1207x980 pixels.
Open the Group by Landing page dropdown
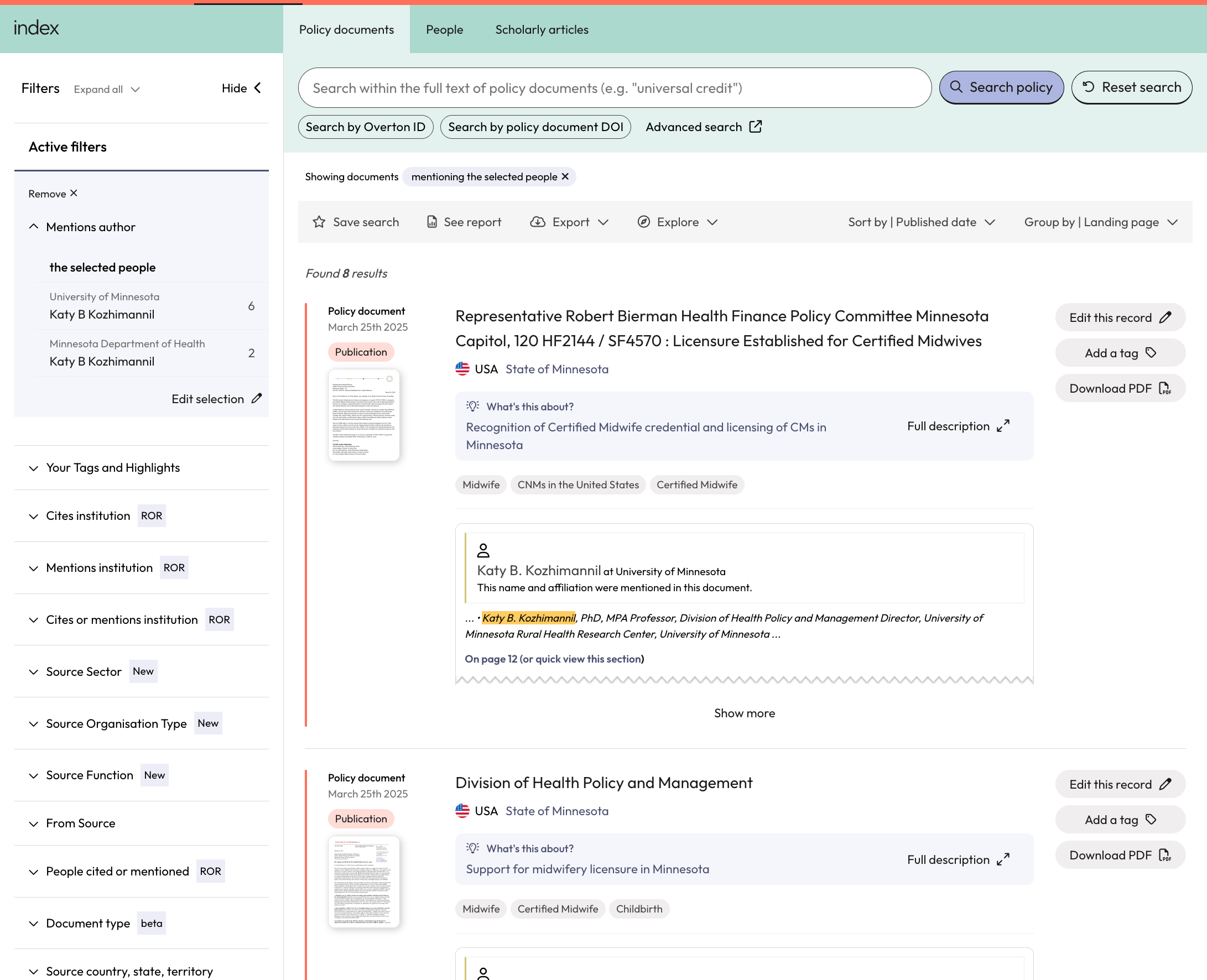1101,222
